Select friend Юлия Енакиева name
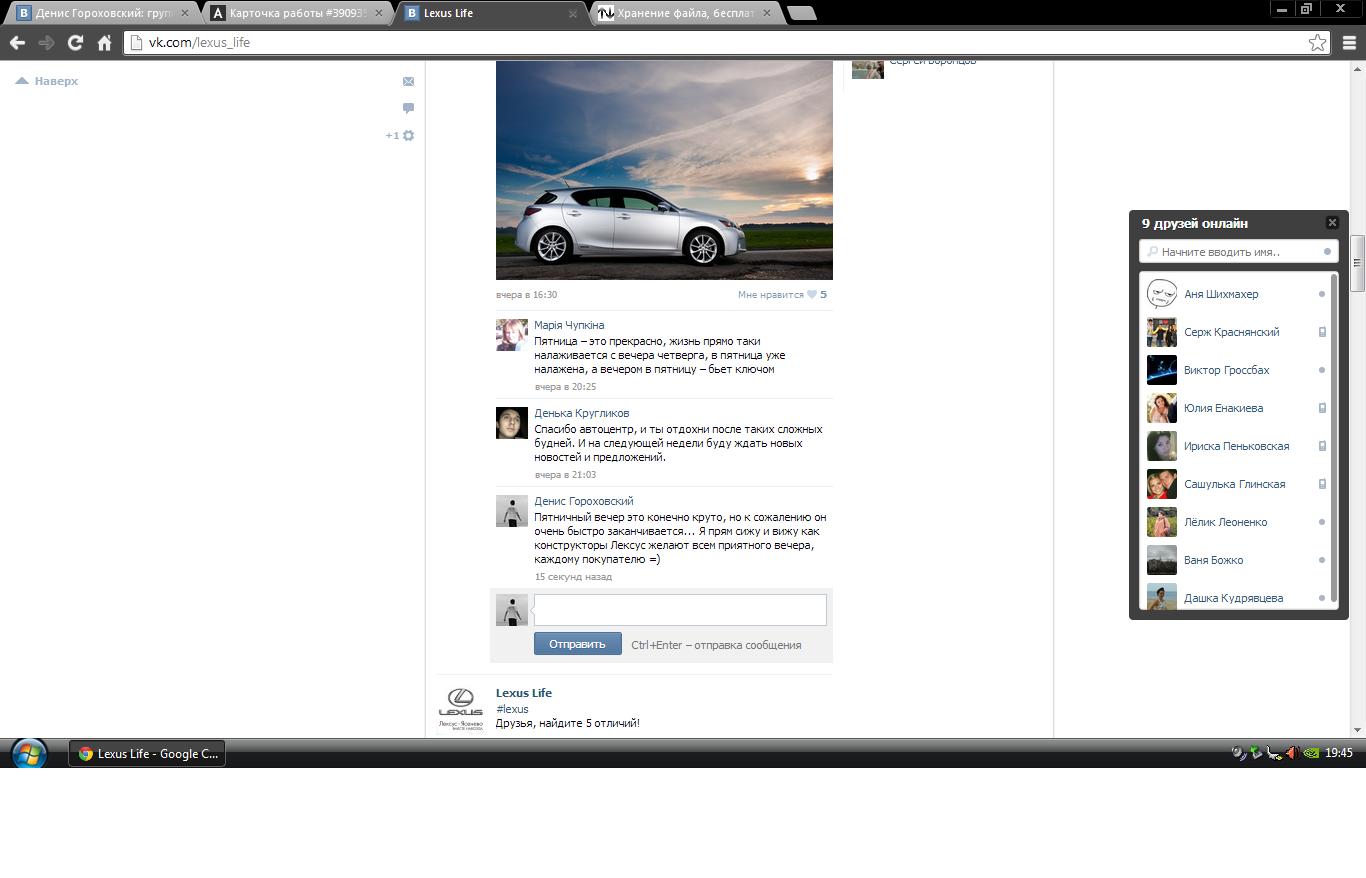This screenshot has width=1366, height=878. click(1223, 408)
